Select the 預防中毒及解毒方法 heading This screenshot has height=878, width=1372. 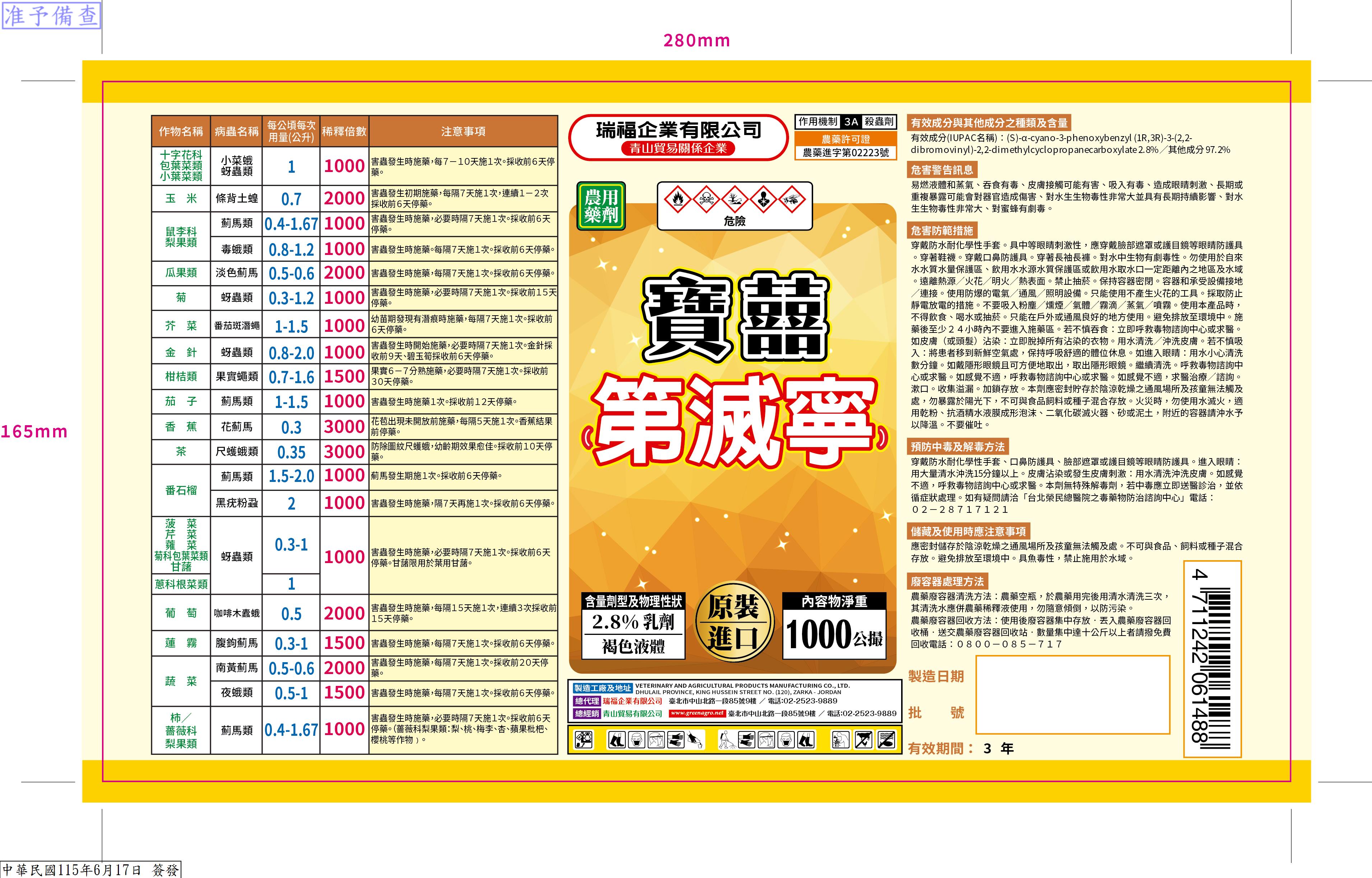pyautogui.click(x=958, y=447)
